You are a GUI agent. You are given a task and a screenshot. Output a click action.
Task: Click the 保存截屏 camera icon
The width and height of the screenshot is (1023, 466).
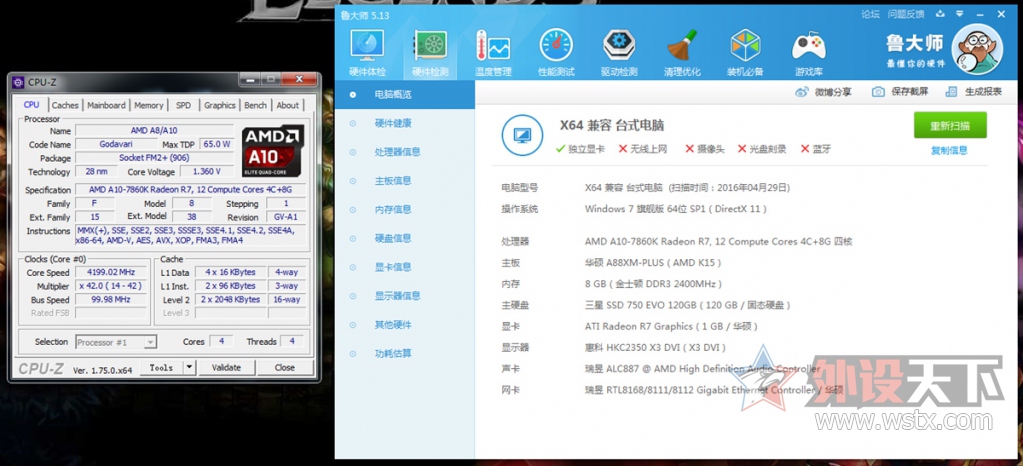coord(878,92)
